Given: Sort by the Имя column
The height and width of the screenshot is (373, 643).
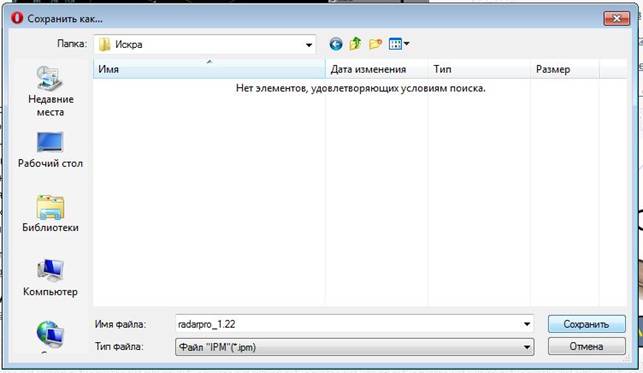Looking at the screenshot, I should pyautogui.click(x=209, y=69).
